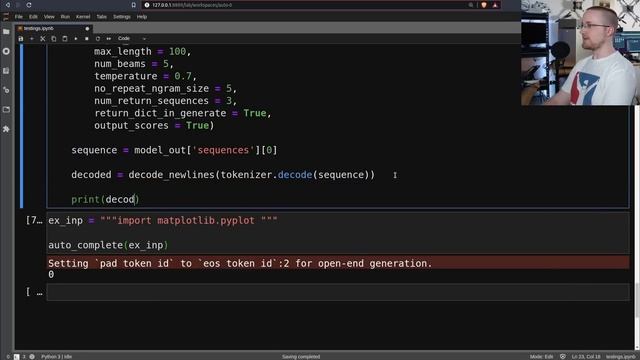The image size is (640, 360).
Task: Copy the selected cell
Action: pyautogui.click(x=54, y=39)
